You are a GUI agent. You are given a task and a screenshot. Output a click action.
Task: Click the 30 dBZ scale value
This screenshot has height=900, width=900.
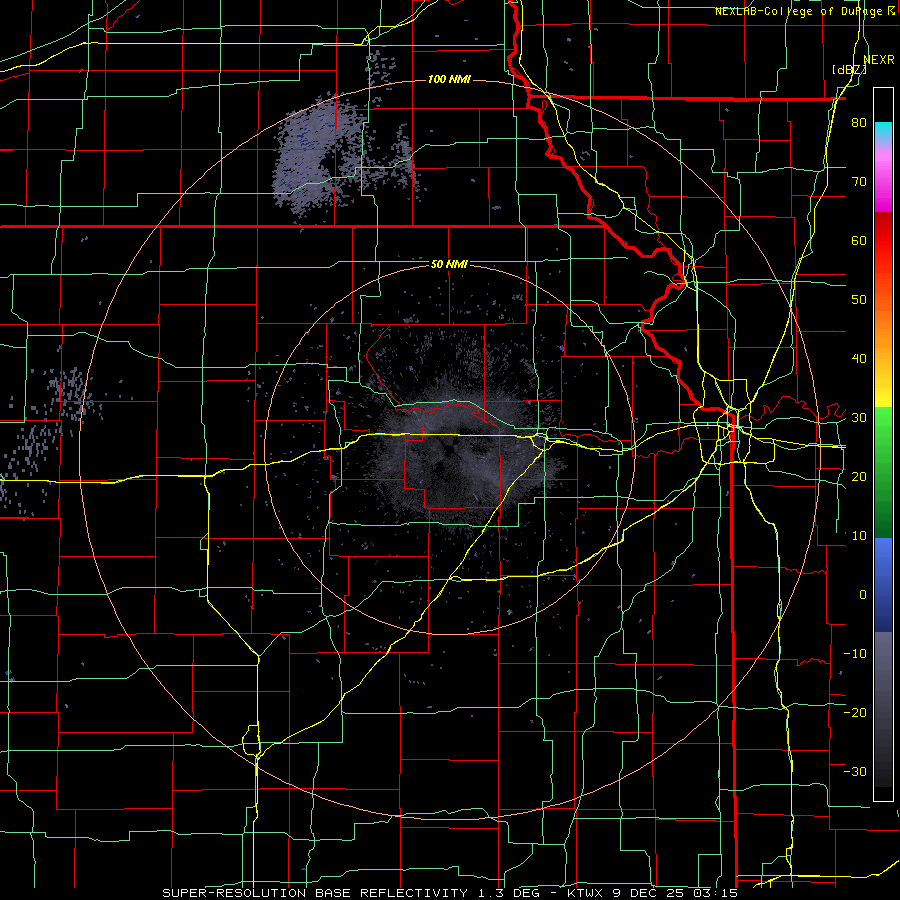pyautogui.click(x=859, y=418)
